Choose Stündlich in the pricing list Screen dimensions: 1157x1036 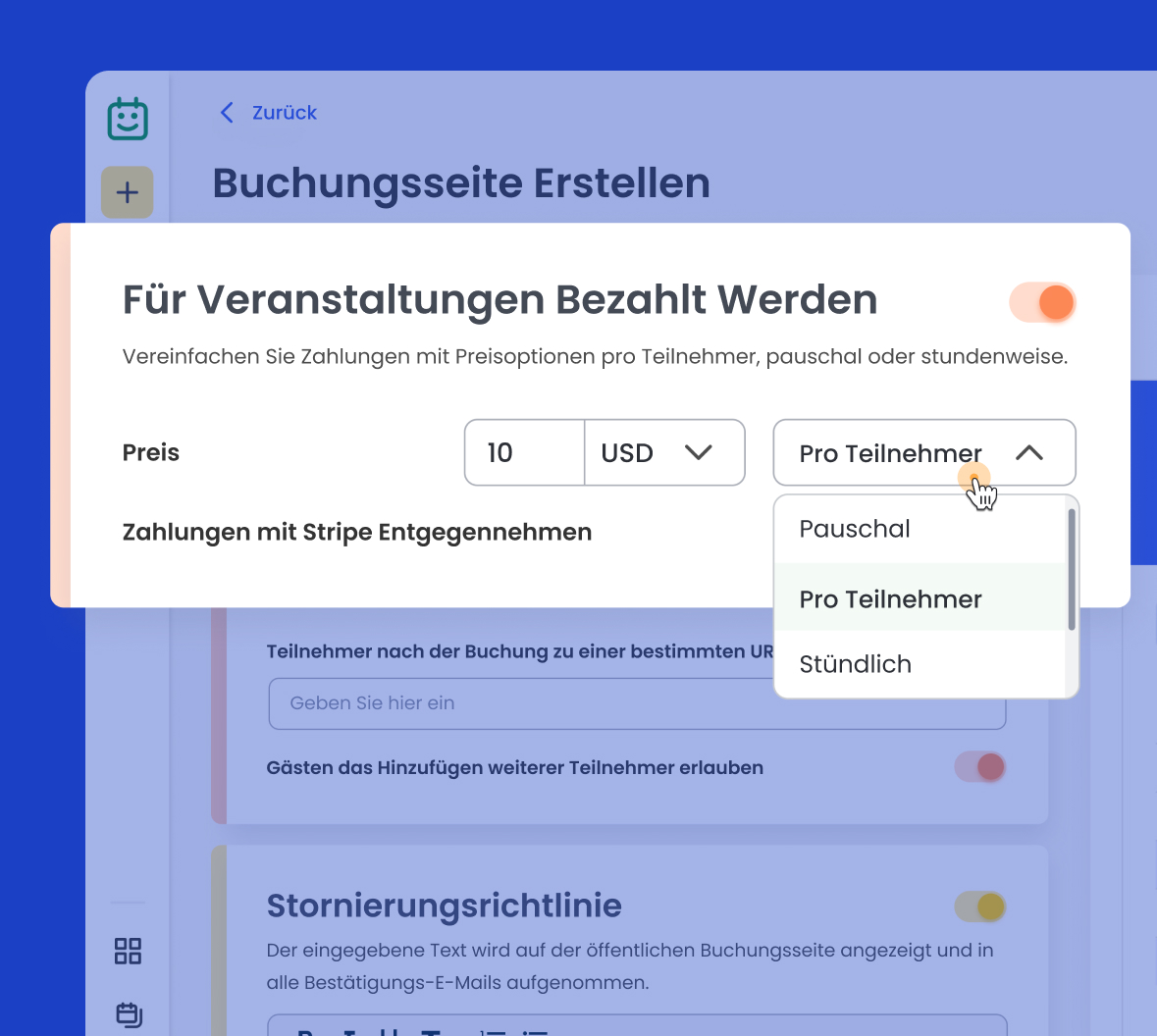[855, 664]
